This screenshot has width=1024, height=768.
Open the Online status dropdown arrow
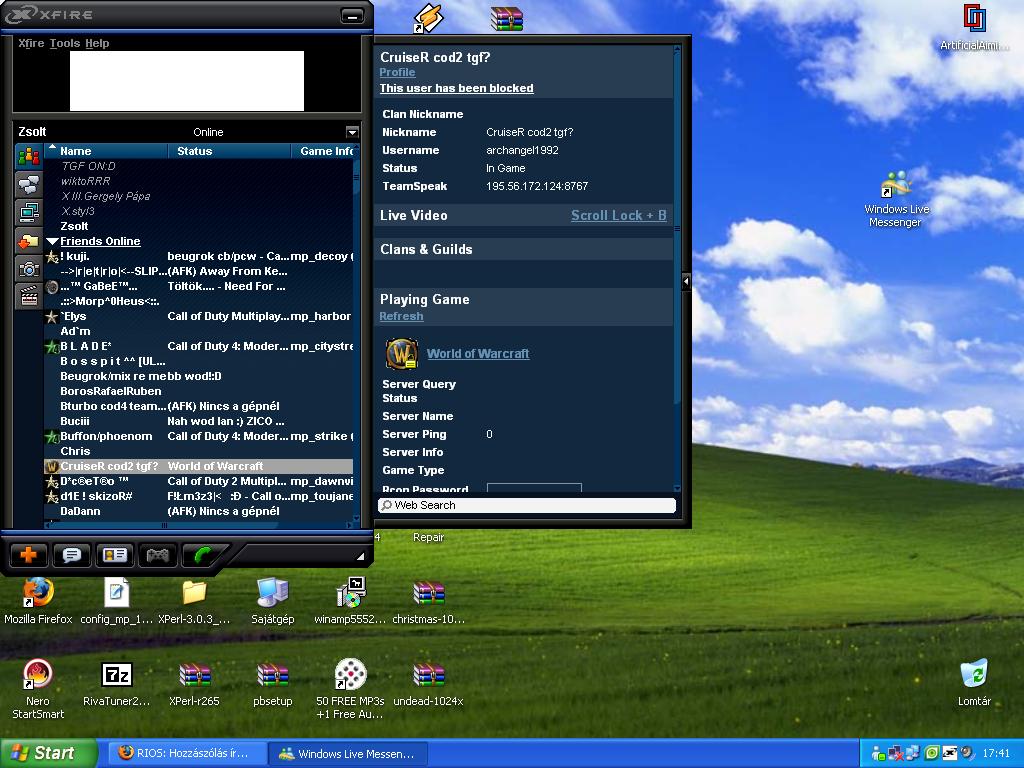click(x=352, y=132)
